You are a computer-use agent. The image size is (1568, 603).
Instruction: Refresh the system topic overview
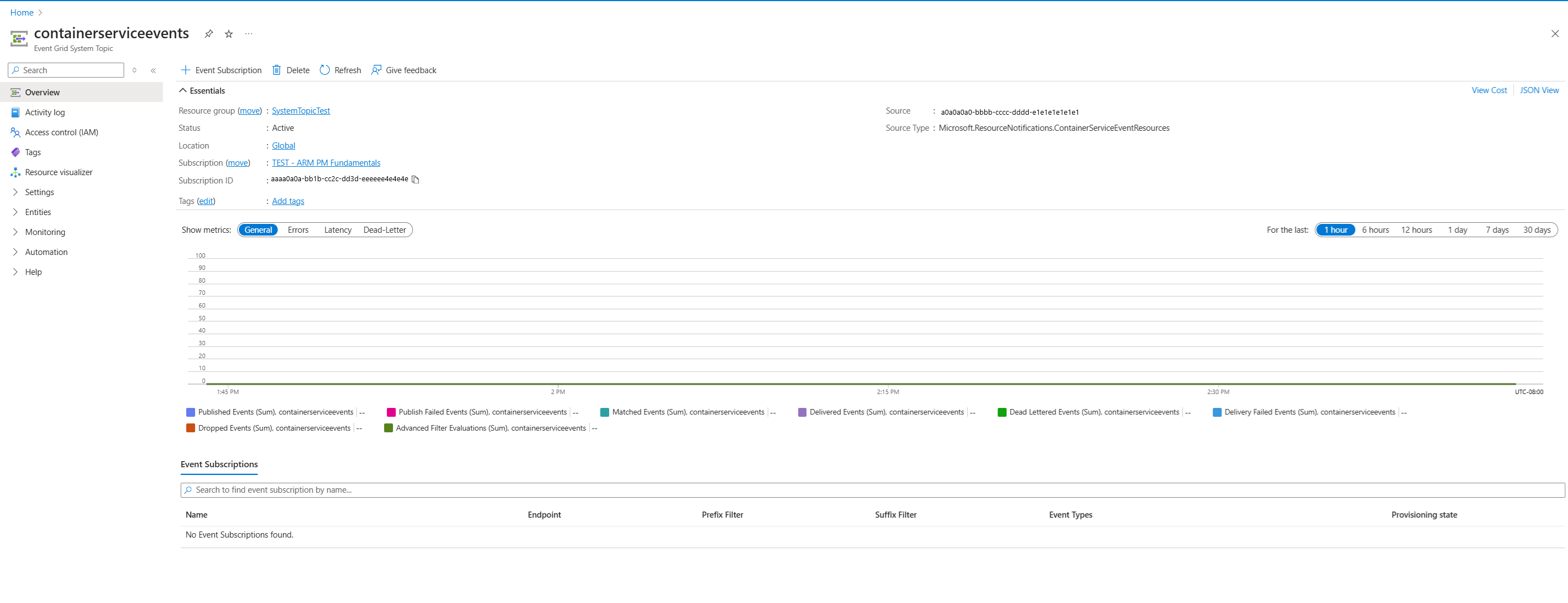coord(340,70)
